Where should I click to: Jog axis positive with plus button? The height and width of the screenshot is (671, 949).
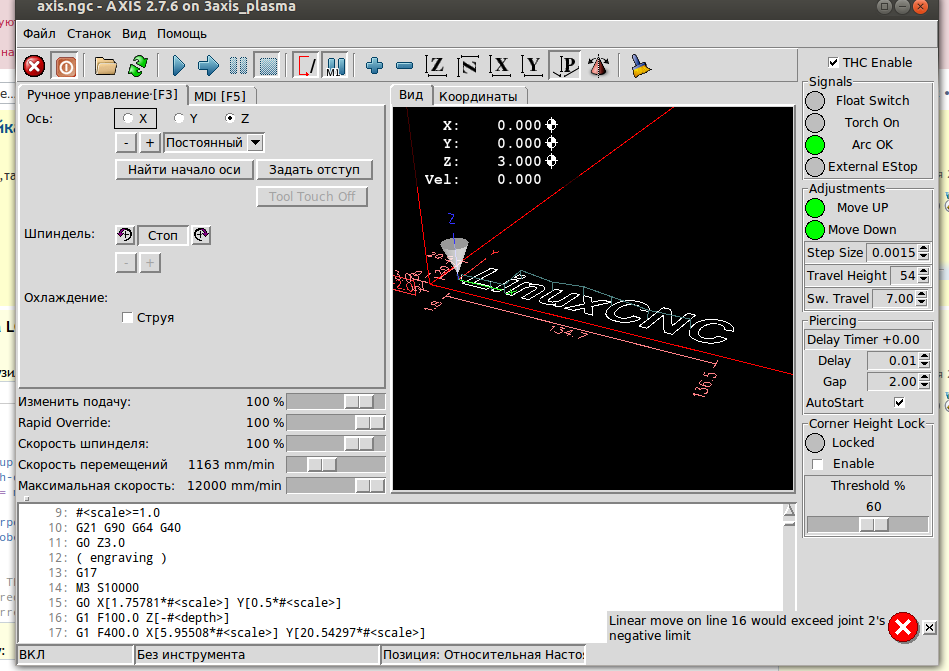pos(149,143)
